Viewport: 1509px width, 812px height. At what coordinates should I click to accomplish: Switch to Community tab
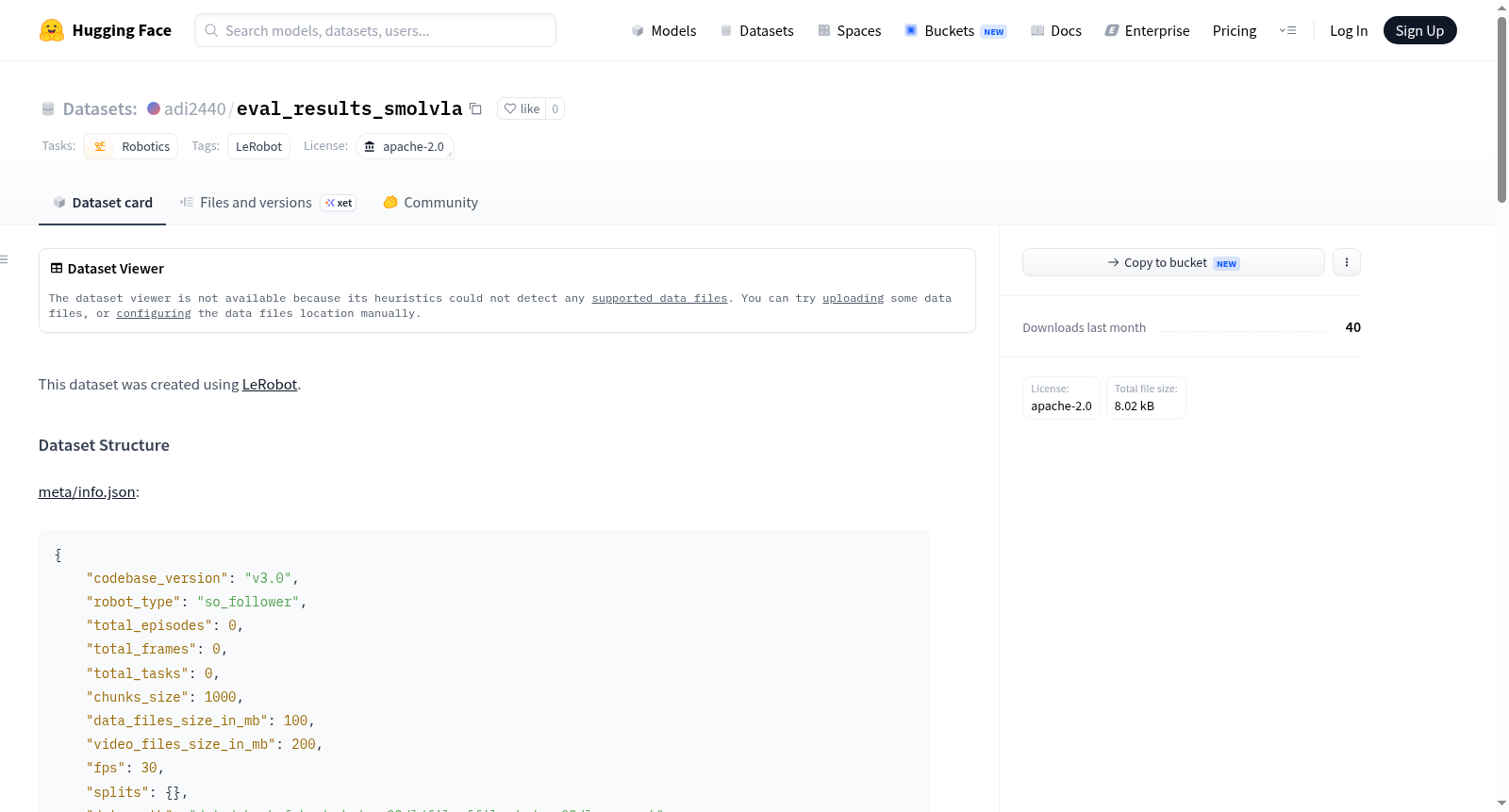pos(430,202)
